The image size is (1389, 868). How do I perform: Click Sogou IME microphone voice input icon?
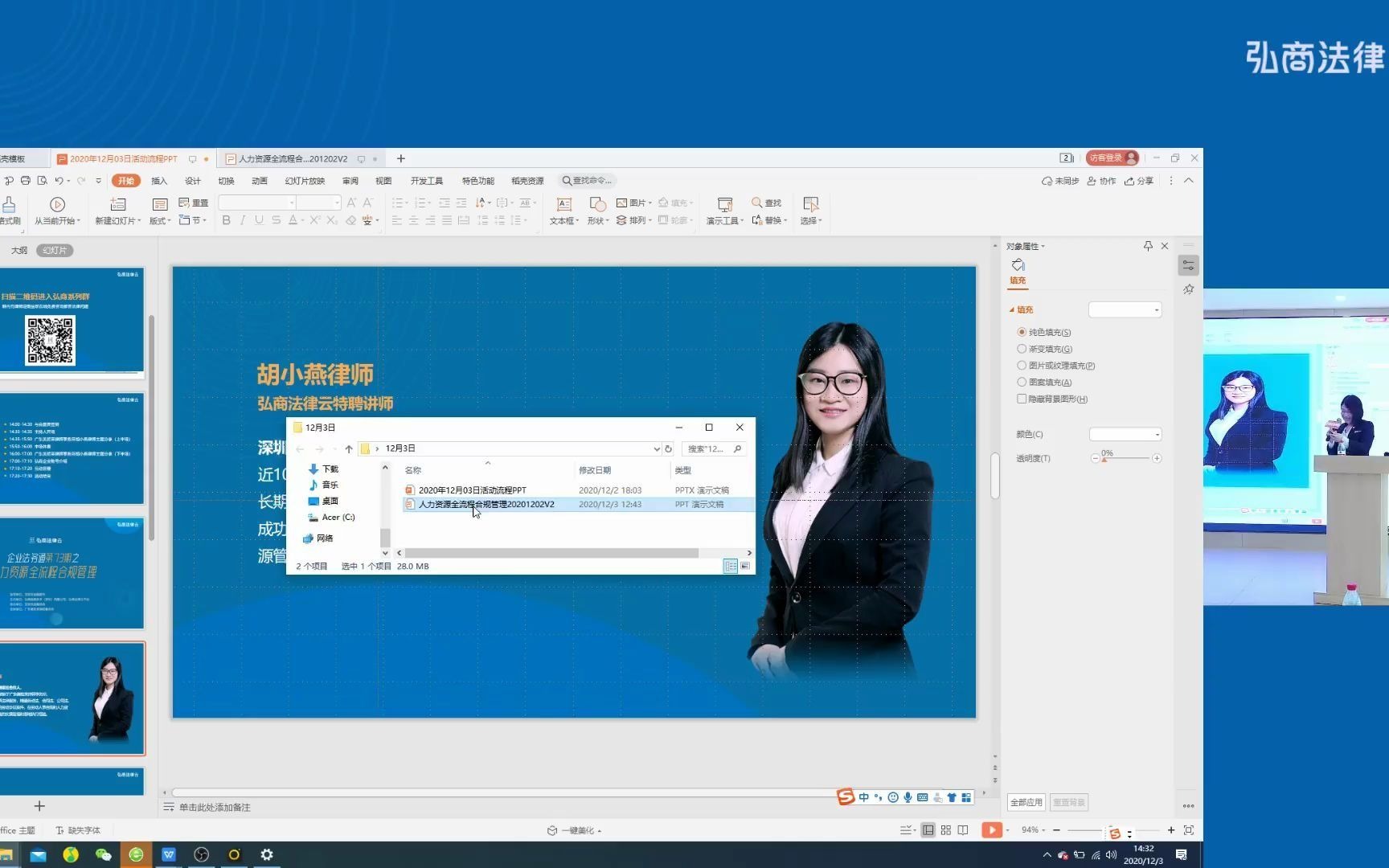[908, 797]
